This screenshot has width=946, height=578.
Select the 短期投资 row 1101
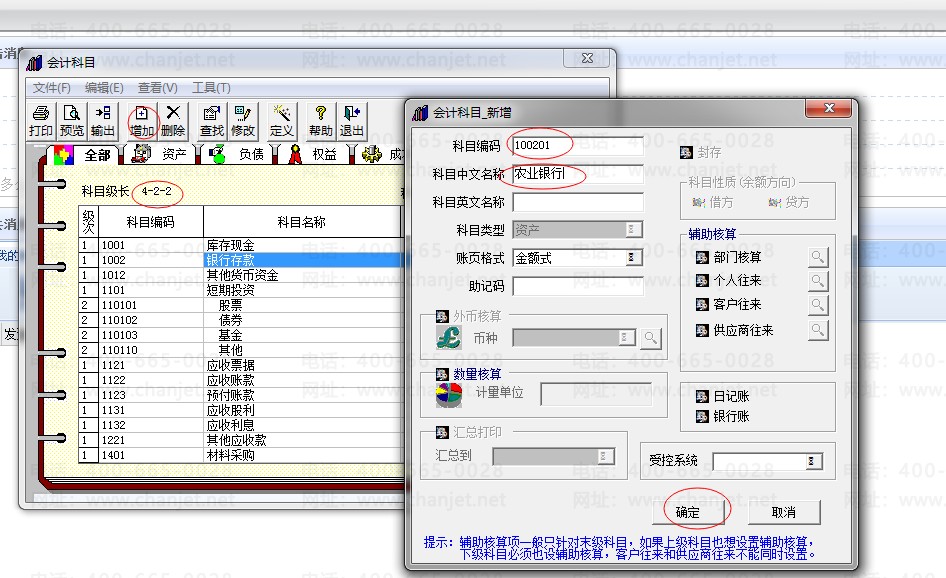(240, 290)
